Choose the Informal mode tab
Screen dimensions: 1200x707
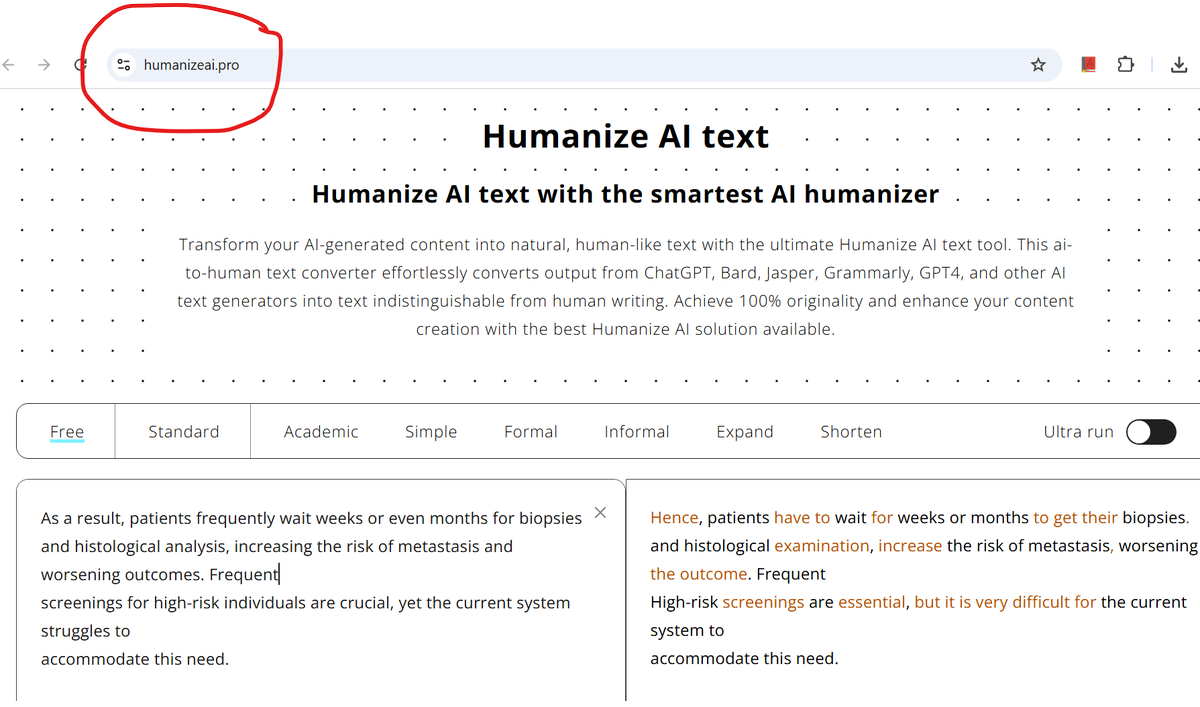637,432
